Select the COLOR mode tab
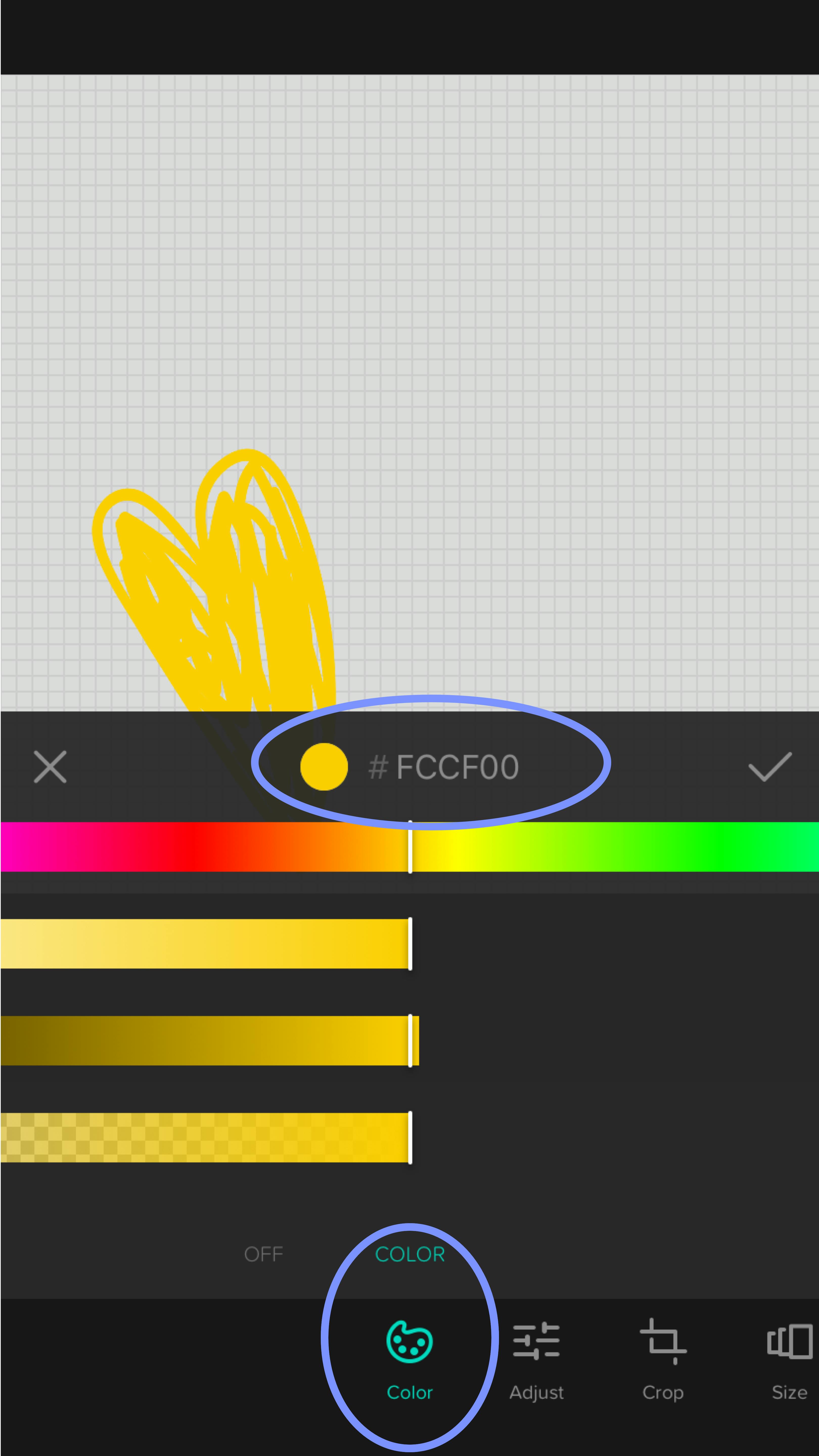 [x=410, y=1254]
